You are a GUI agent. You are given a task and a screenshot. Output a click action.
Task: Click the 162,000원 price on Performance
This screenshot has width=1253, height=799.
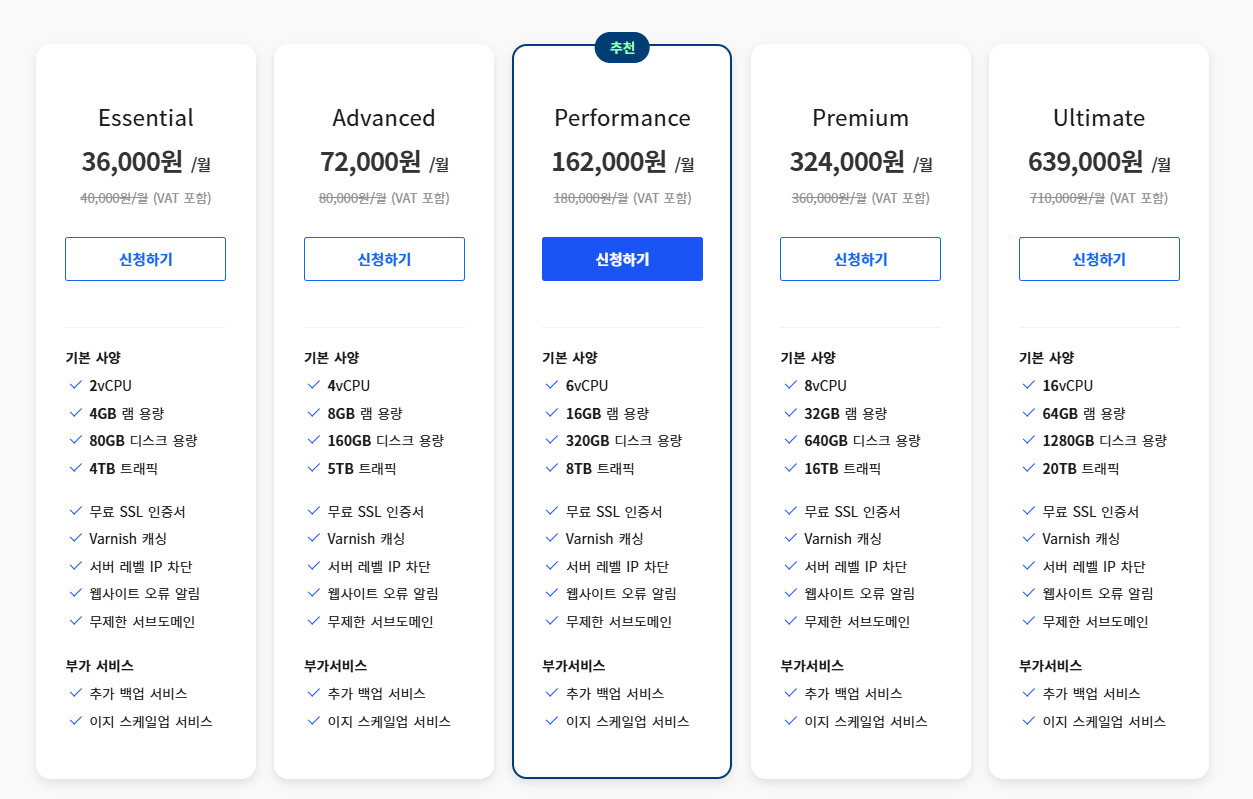[x=608, y=164]
